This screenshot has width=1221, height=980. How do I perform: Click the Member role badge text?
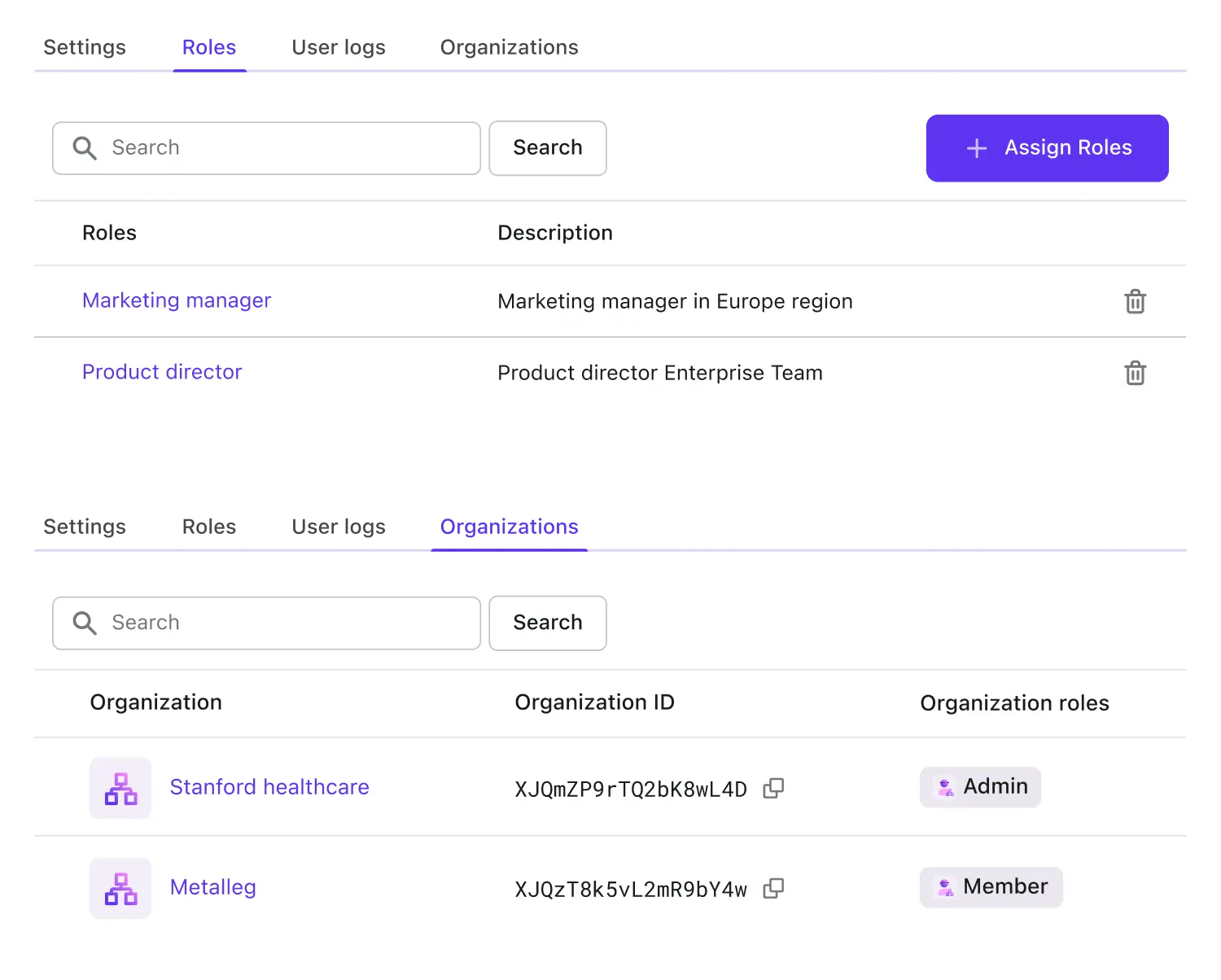pyautogui.click(x=1005, y=886)
